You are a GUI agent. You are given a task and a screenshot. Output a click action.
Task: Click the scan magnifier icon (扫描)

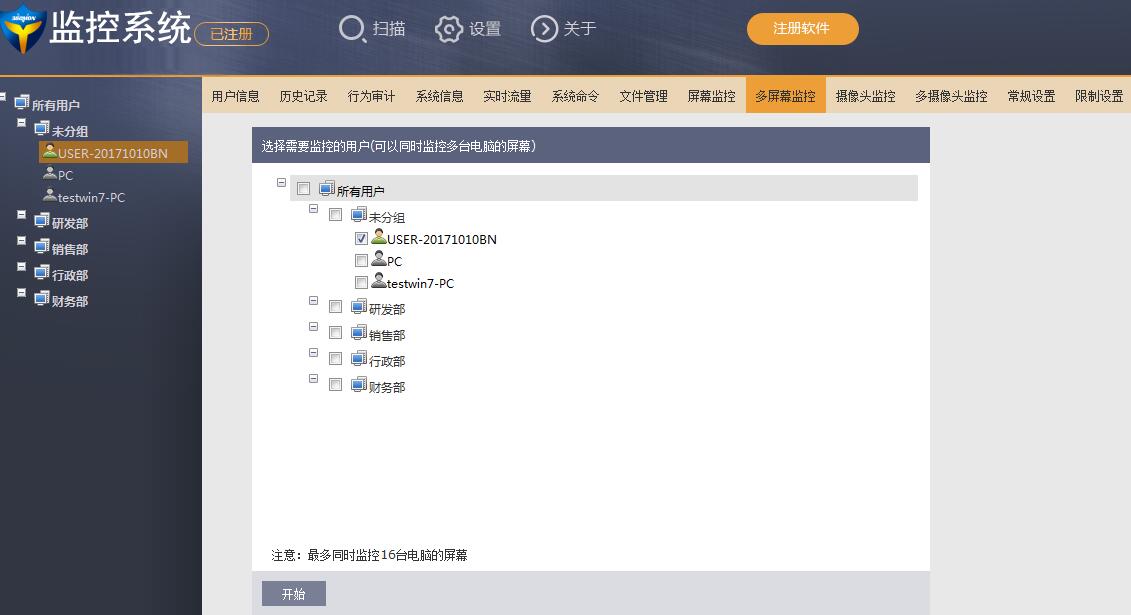coord(352,29)
